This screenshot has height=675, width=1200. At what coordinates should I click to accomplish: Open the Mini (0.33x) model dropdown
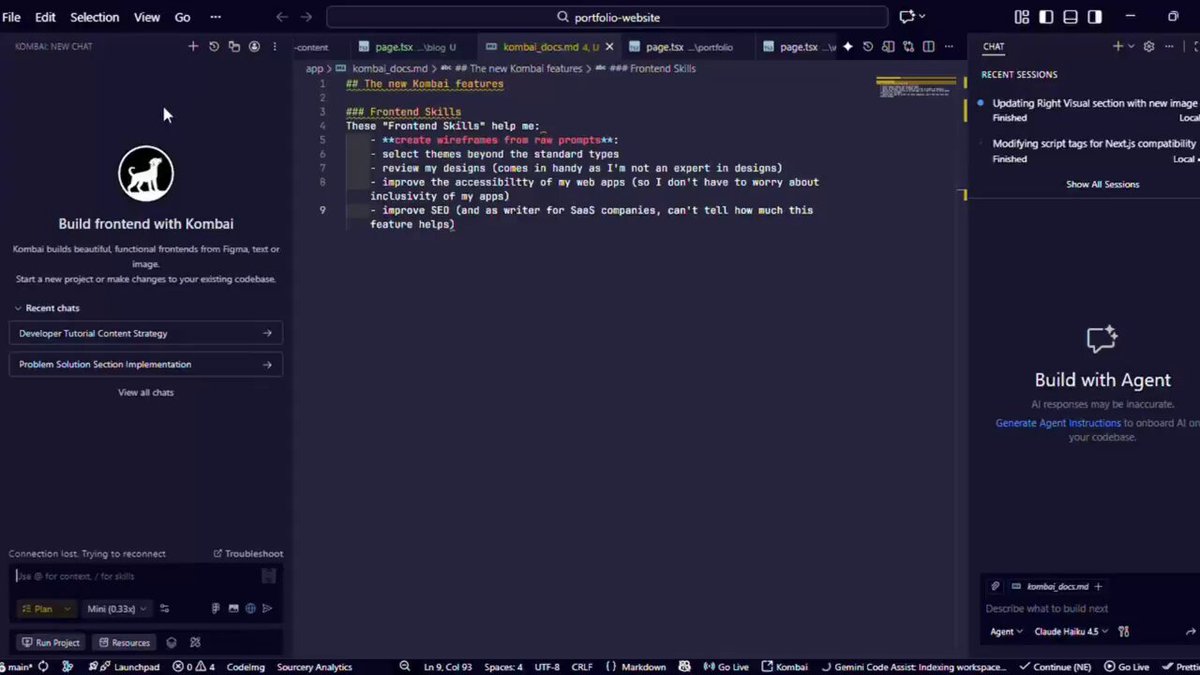pyautogui.click(x=116, y=608)
